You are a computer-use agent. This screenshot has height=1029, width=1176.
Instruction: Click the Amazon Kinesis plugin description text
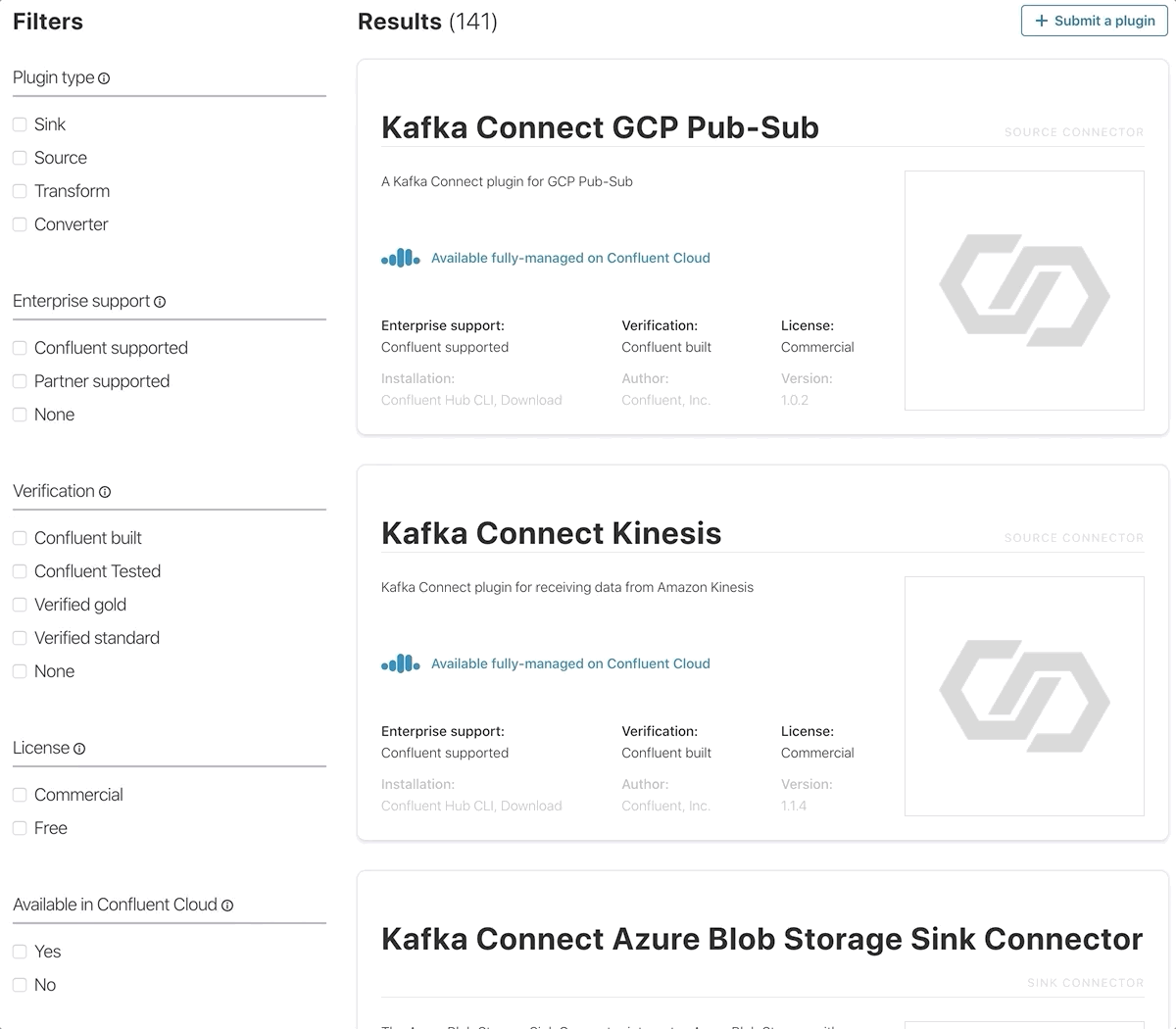point(567,587)
